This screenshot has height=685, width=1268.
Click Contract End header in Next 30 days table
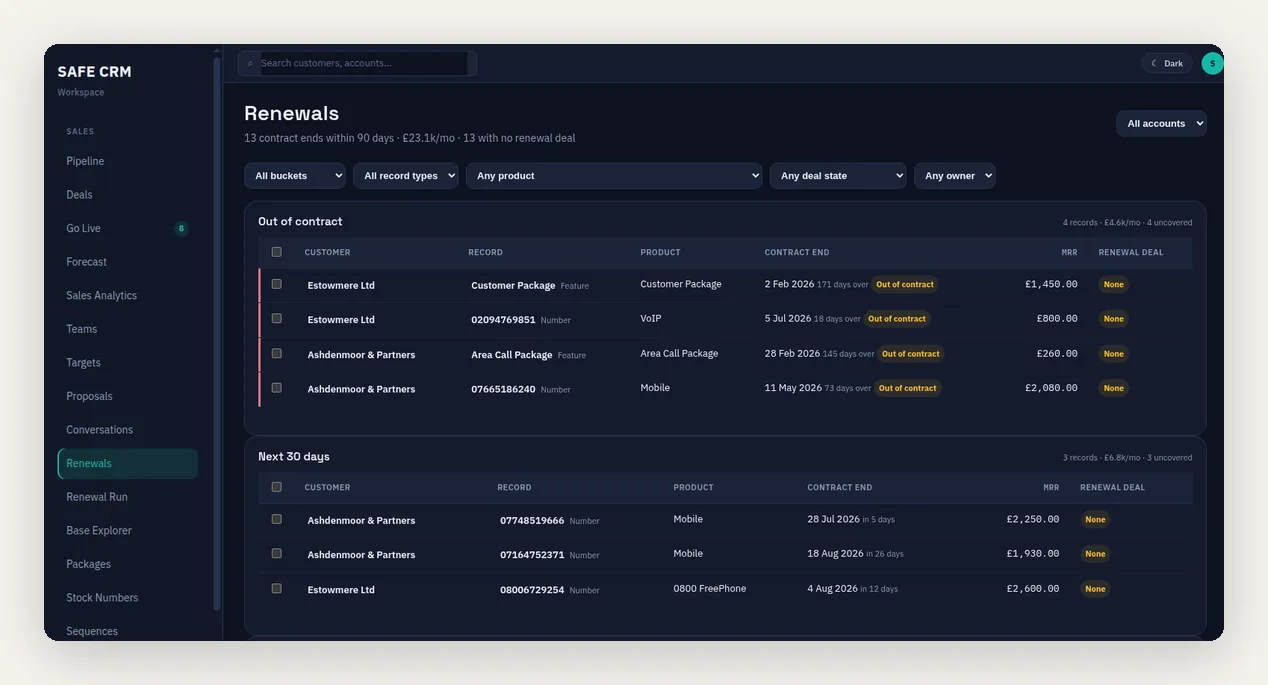(840, 487)
